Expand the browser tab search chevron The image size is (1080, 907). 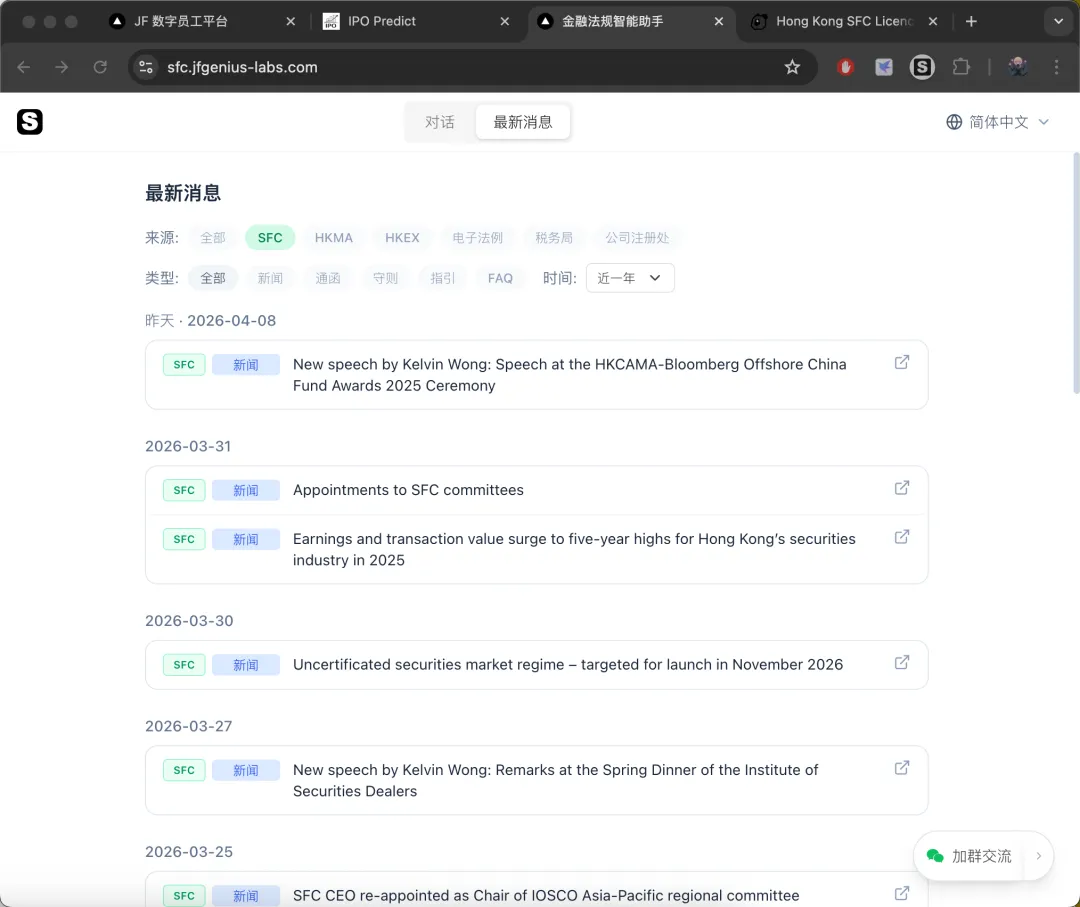(1059, 21)
